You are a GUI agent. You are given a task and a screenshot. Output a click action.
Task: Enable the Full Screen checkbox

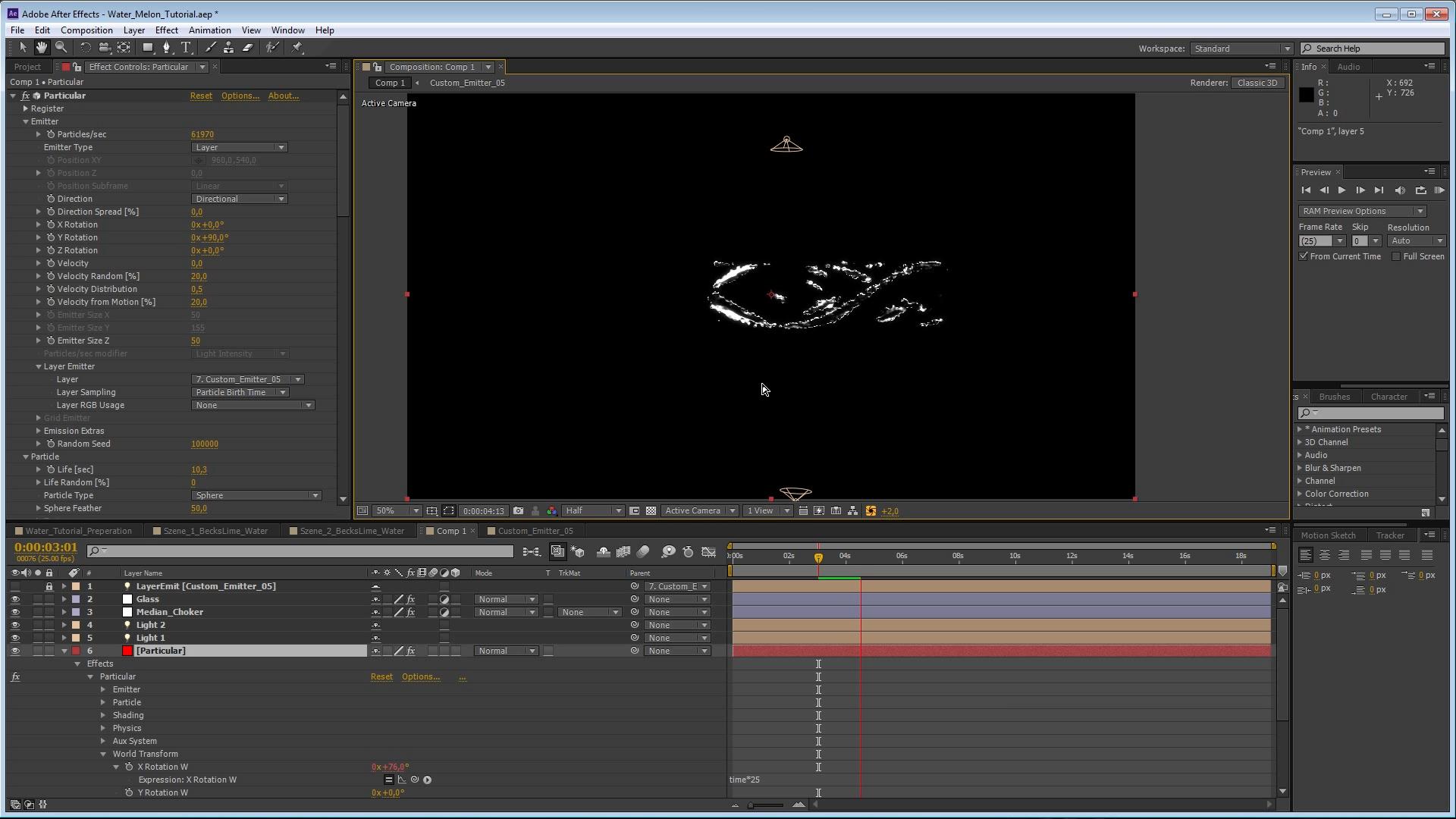point(1395,256)
